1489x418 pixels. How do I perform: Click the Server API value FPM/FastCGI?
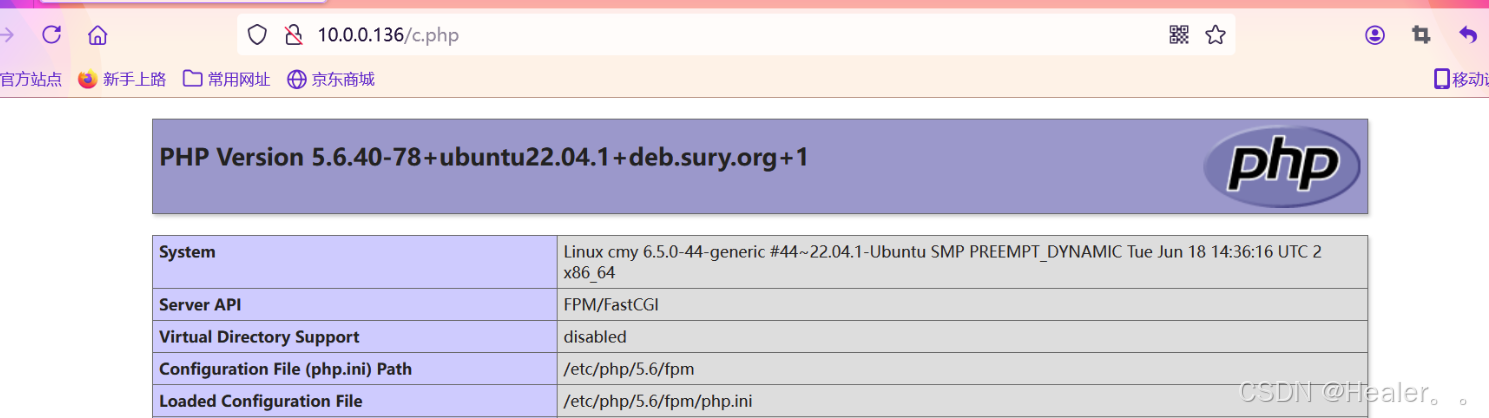coord(611,305)
